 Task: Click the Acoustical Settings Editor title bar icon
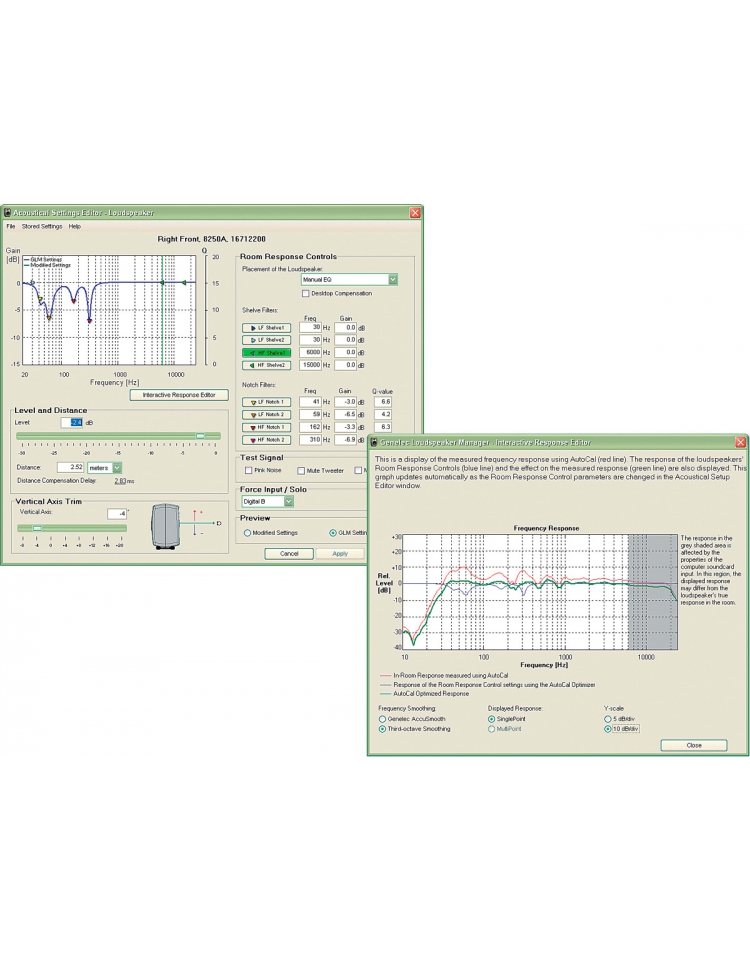click(7, 212)
